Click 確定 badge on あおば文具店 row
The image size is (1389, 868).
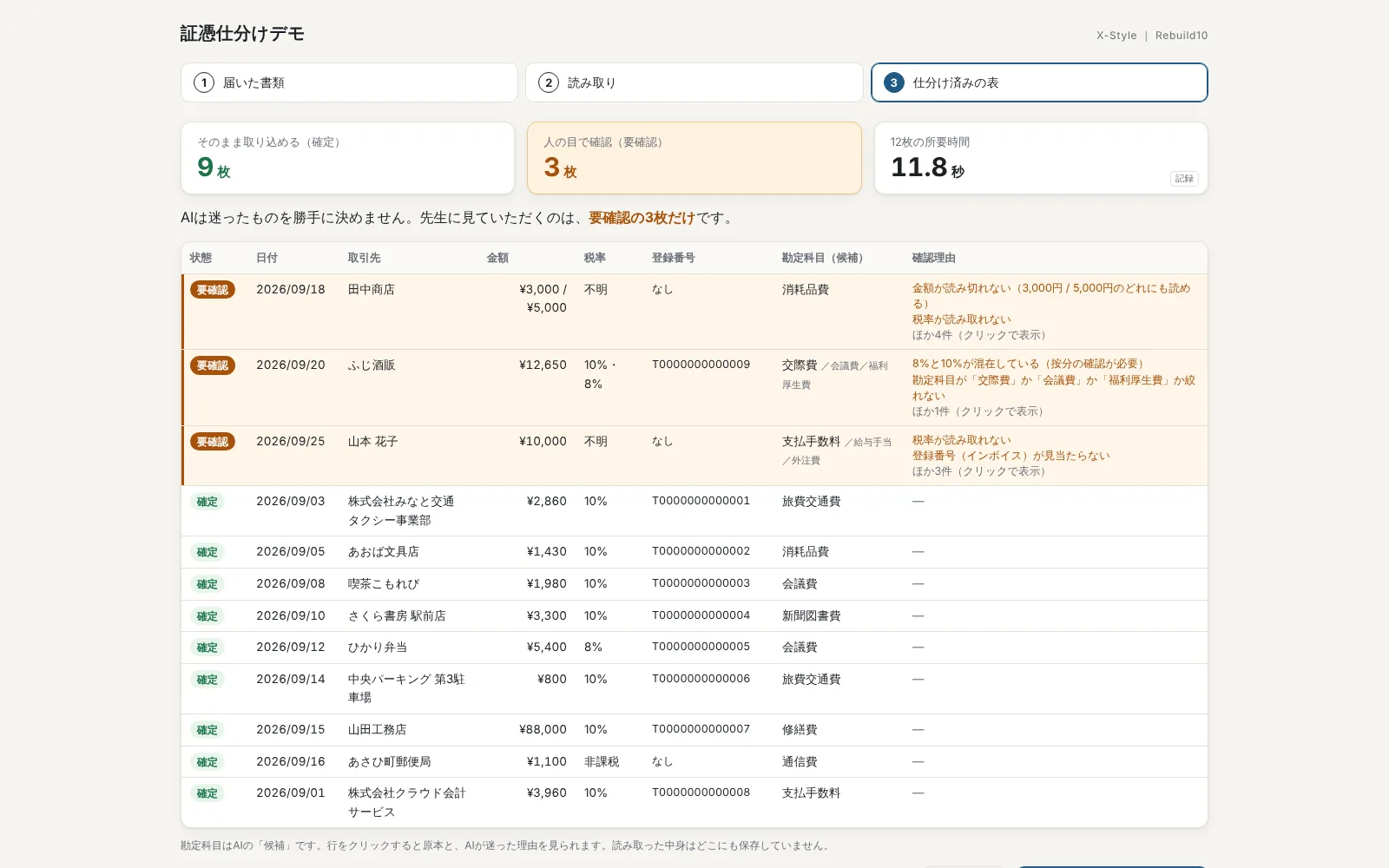pyautogui.click(x=207, y=552)
